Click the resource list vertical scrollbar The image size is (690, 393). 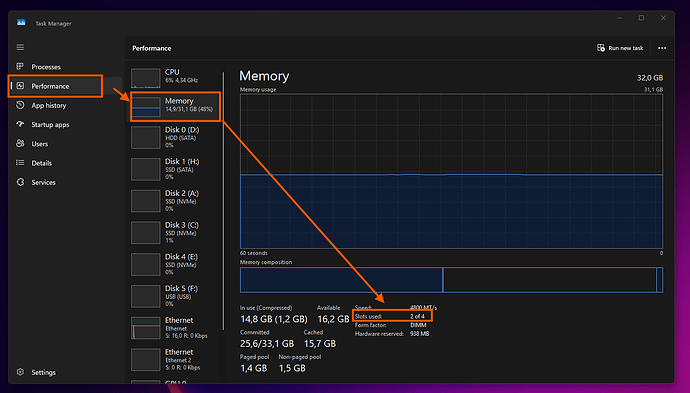click(x=224, y=201)
